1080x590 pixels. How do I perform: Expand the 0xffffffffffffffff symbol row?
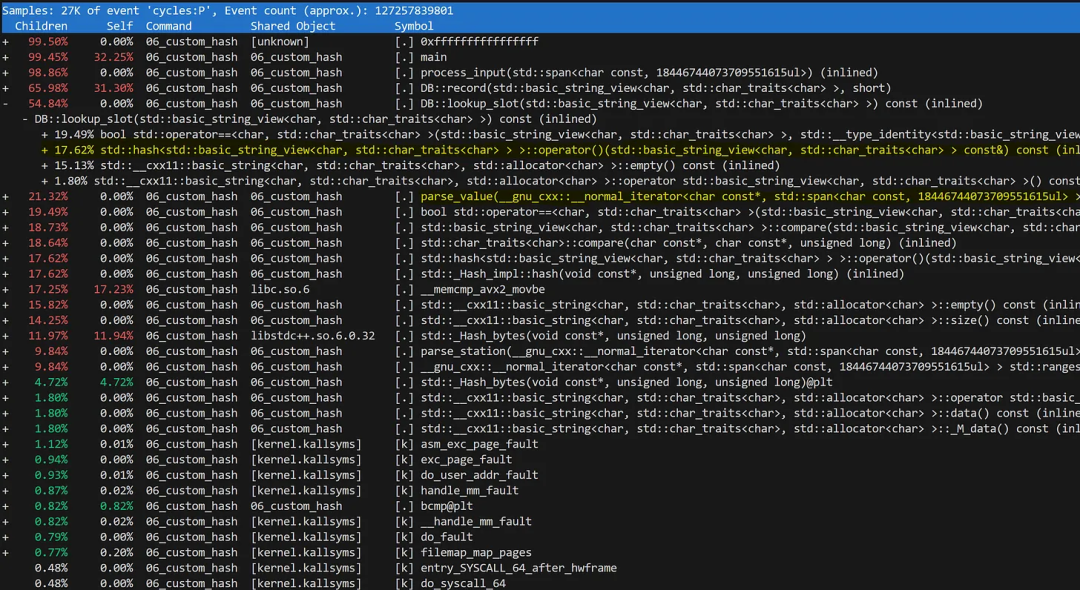[x=6, y=42]
